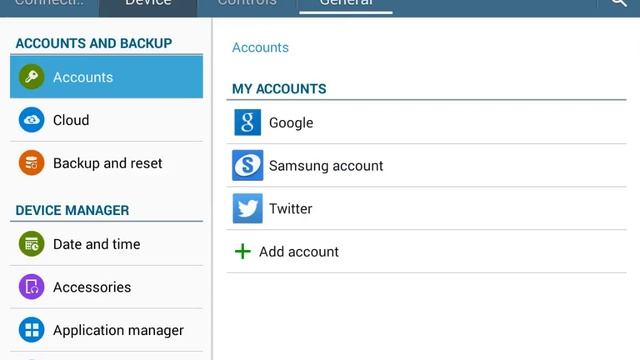Open the Samsung account row
Image resolution: width=640 pixels, height=360 pixels.
(x=427, y=165)
